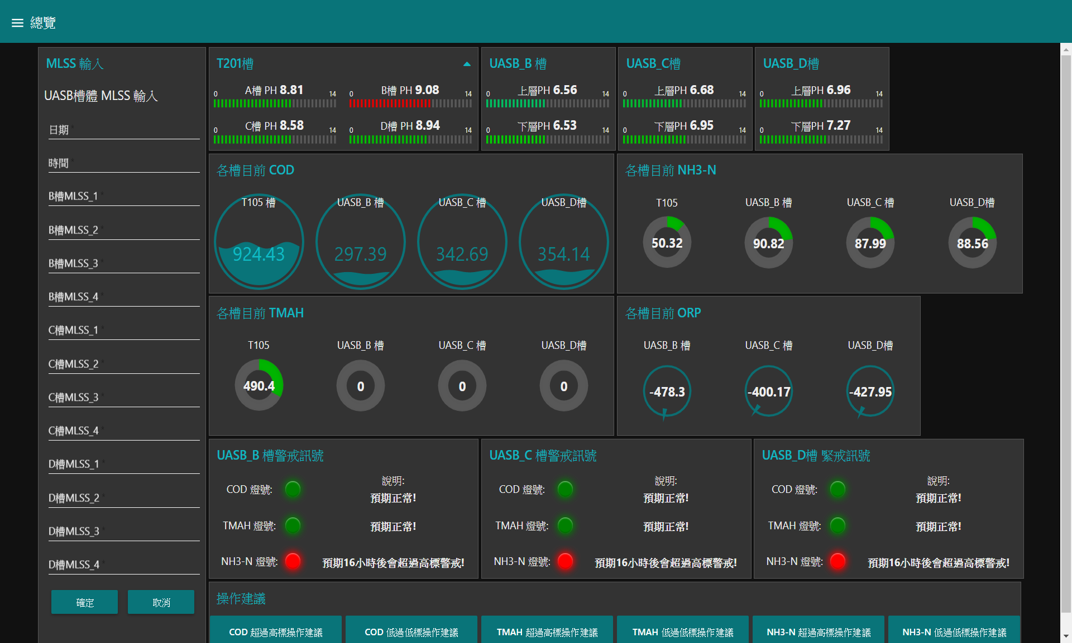Click the UASB槽體 MLSS 輸入 form heading

click(100, 96)
